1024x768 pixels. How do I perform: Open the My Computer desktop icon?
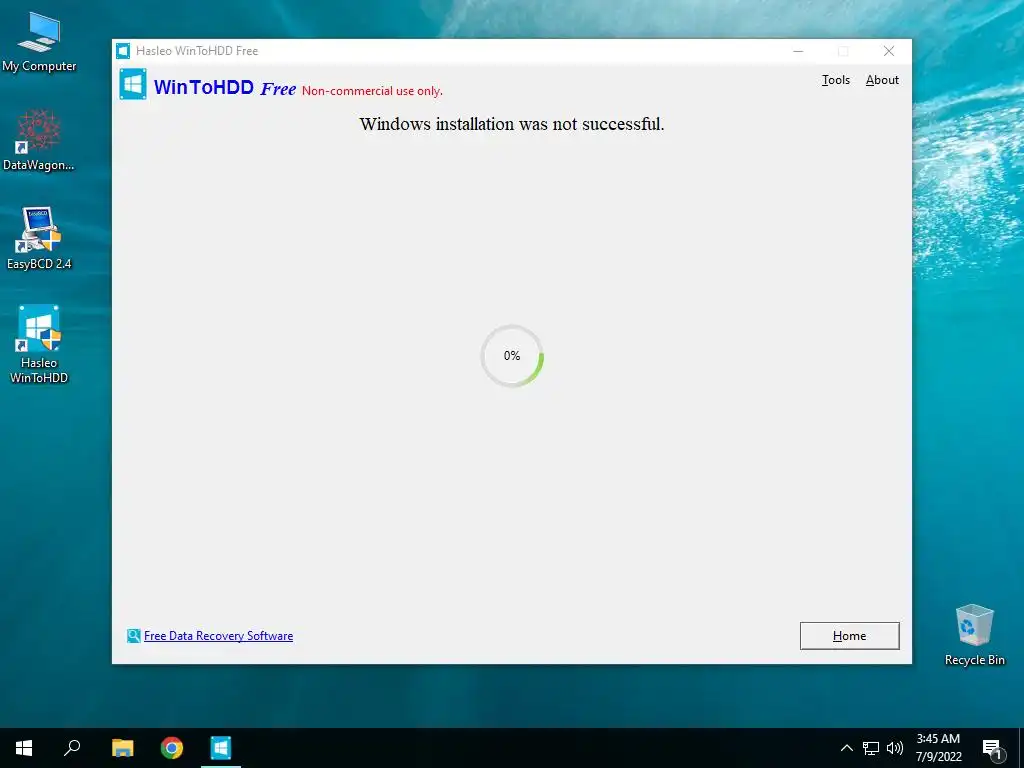(39, 42)
